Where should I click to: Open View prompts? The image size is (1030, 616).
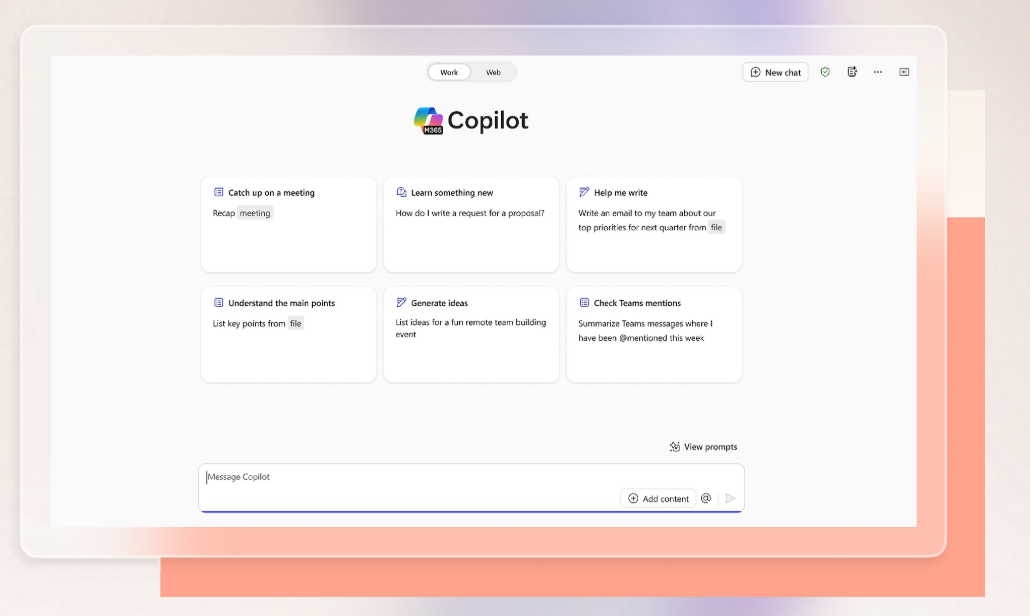click(703, 447)
